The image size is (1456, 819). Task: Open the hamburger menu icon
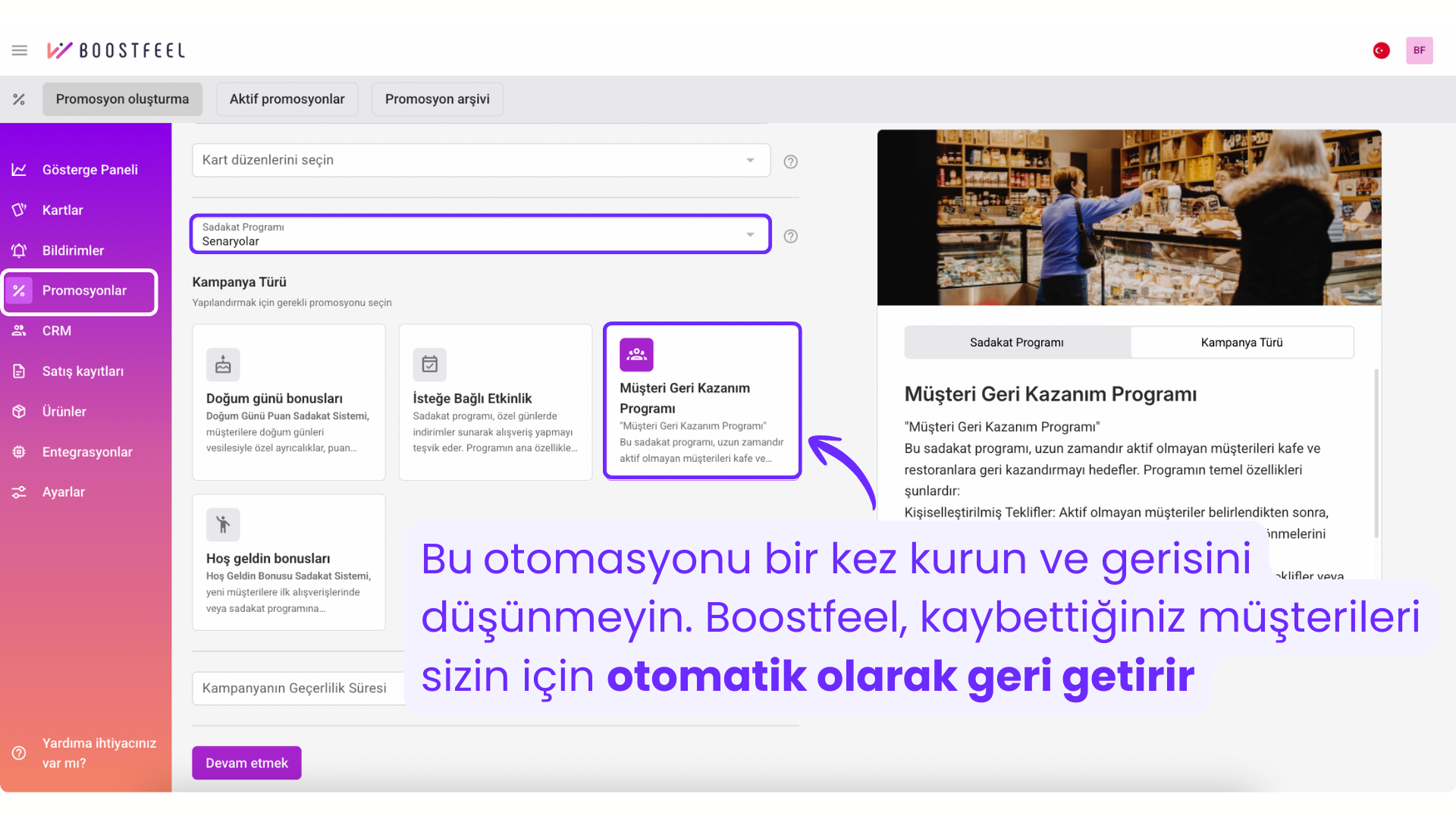[20, 50]
